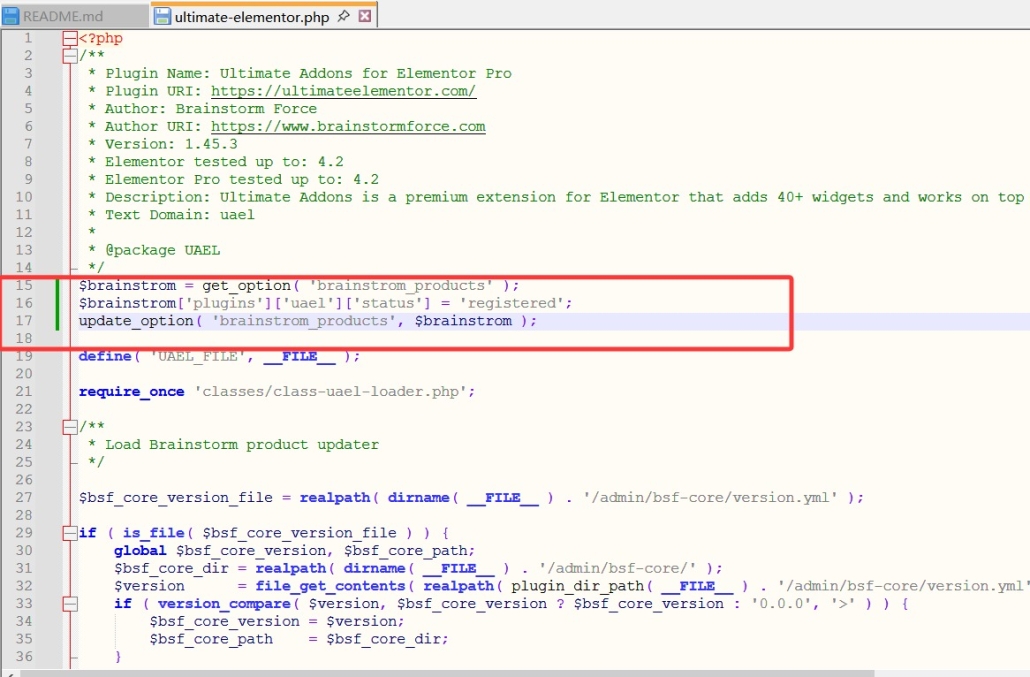The image size is (1030, 677).
Task: Select the ultimate-elementor.php tab
Action: pyautogui.click(x=252, y=16)
